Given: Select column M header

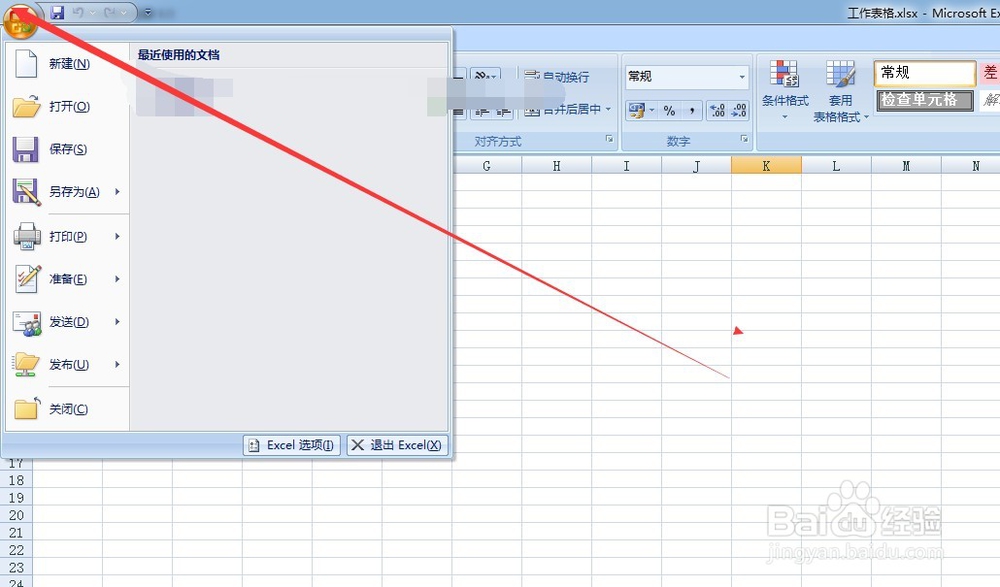Looking at the screenshot, I should pos(906,166).
